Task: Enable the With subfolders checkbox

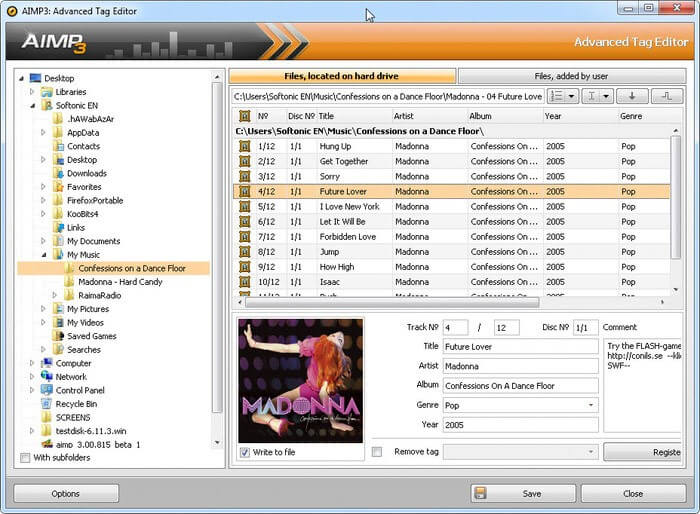Action: pos(25,458)
